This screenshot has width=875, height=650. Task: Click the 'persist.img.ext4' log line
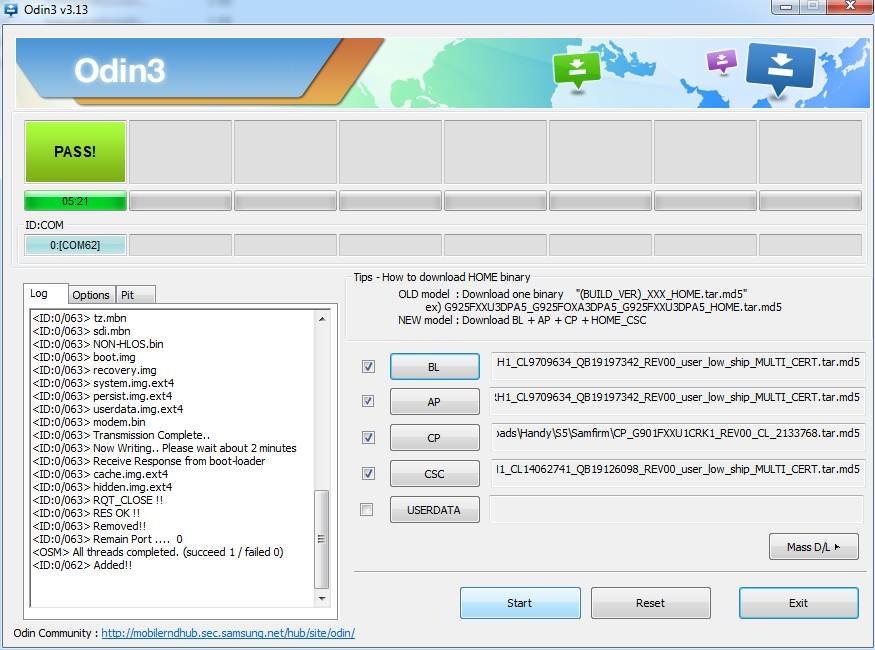click(102, 396)
